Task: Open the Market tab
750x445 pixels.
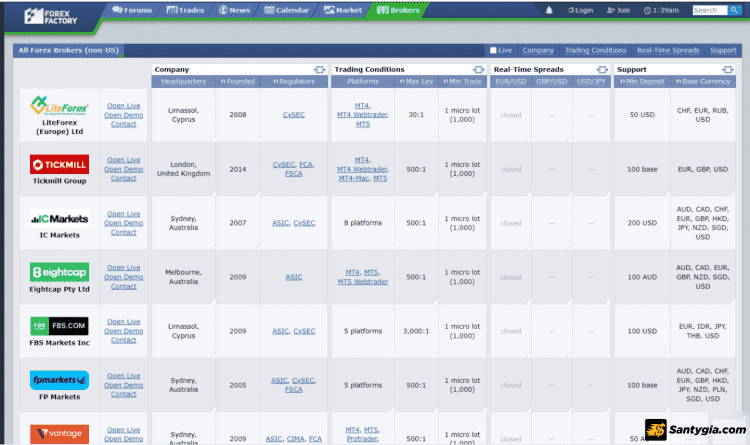Action: [x=343, y=10]
